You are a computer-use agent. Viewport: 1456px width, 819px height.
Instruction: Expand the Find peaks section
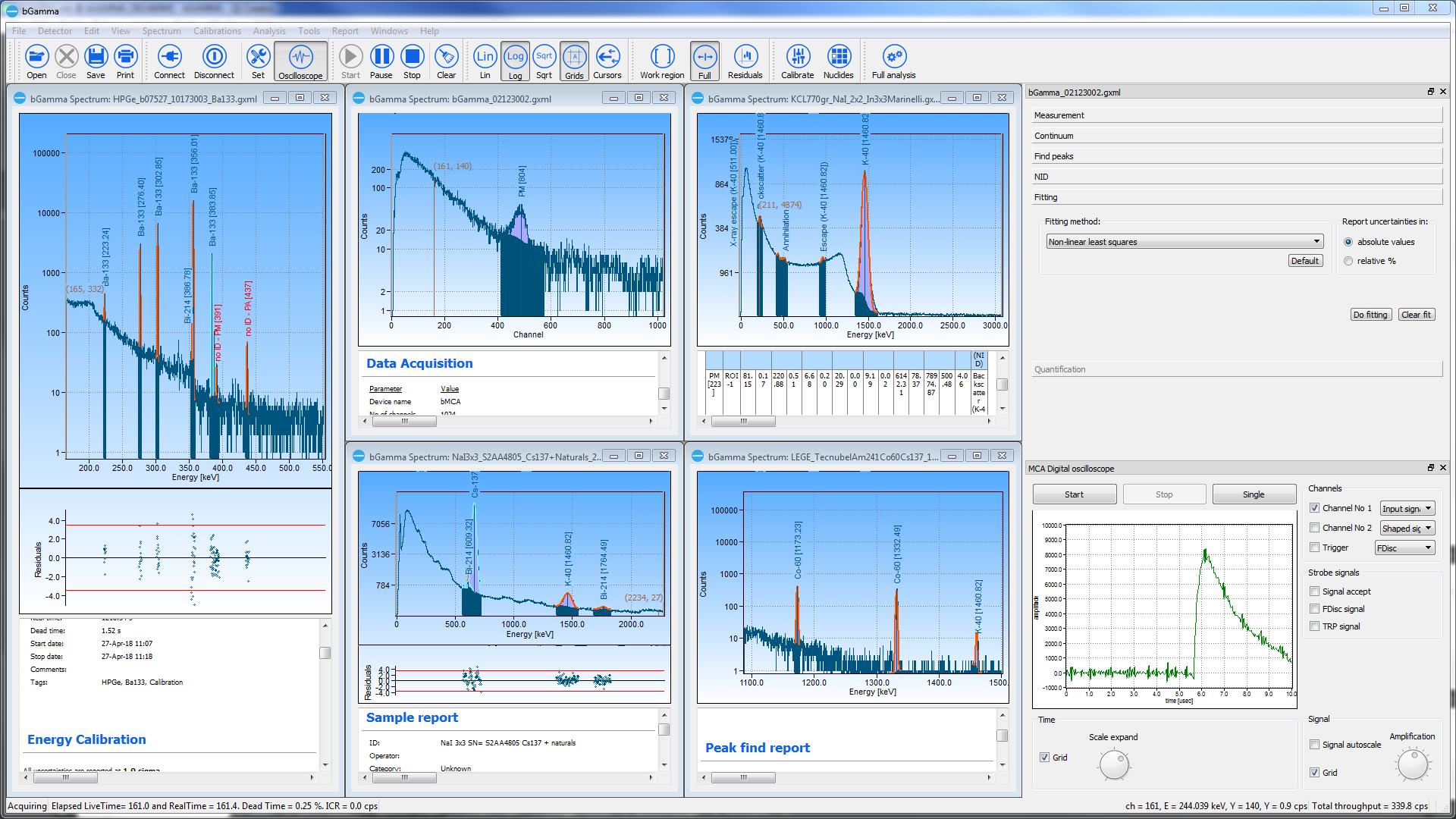(1236, 156)
